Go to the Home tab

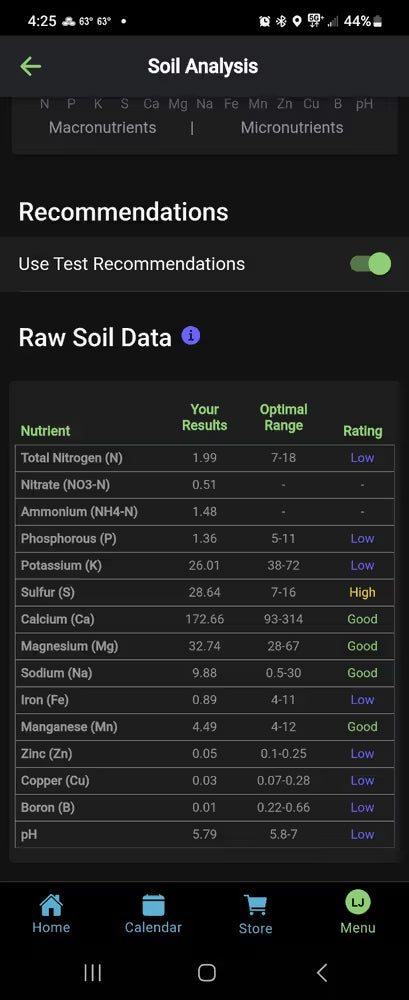pos(51,914)
